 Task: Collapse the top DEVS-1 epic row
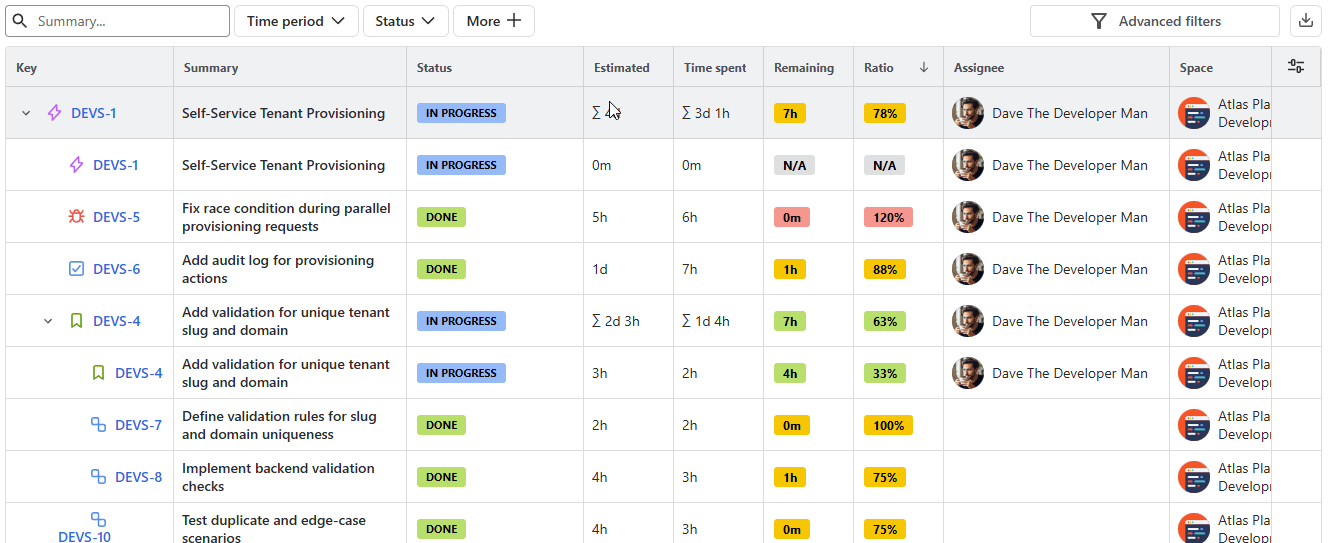click(27, 113)
